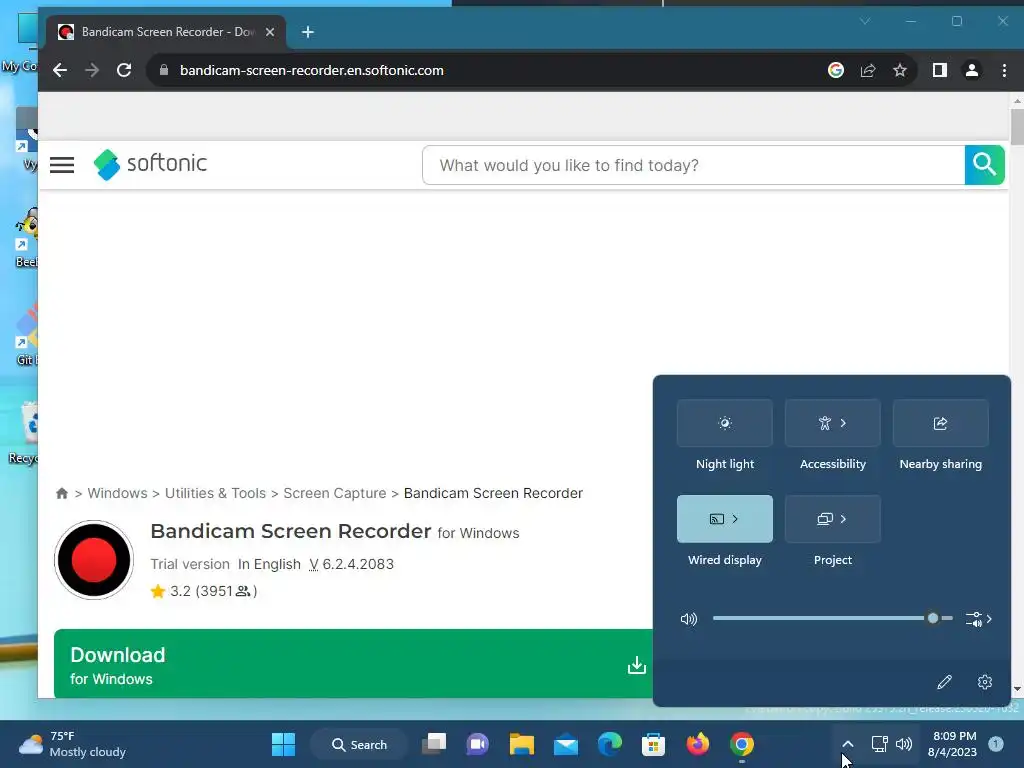Viewport: 1024px width, 768px height.
Task: Open the Windows breadcrumb link
Action: (118, 493)
